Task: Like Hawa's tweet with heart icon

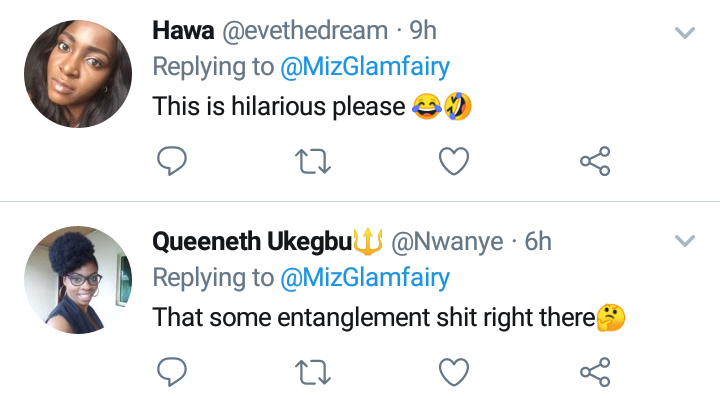Action: (454, 161)
